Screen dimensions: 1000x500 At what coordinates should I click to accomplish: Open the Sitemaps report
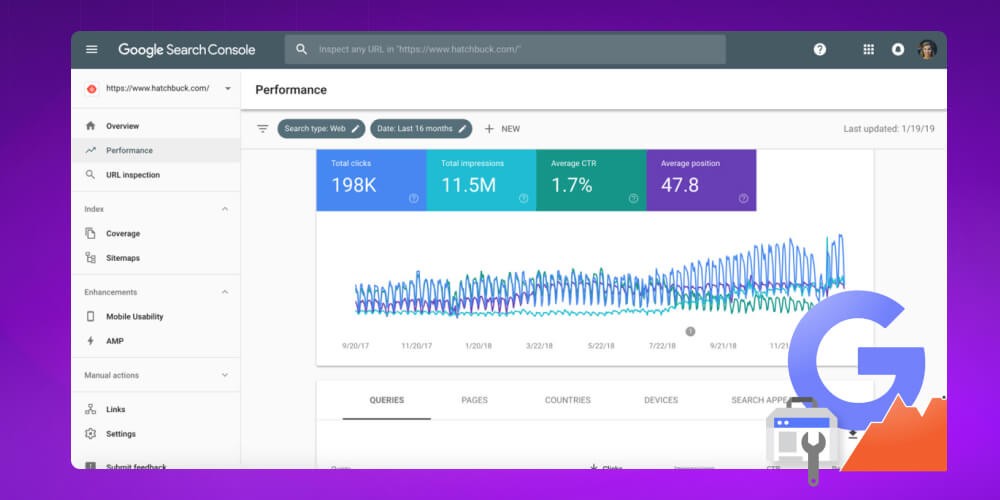[156, 258]
